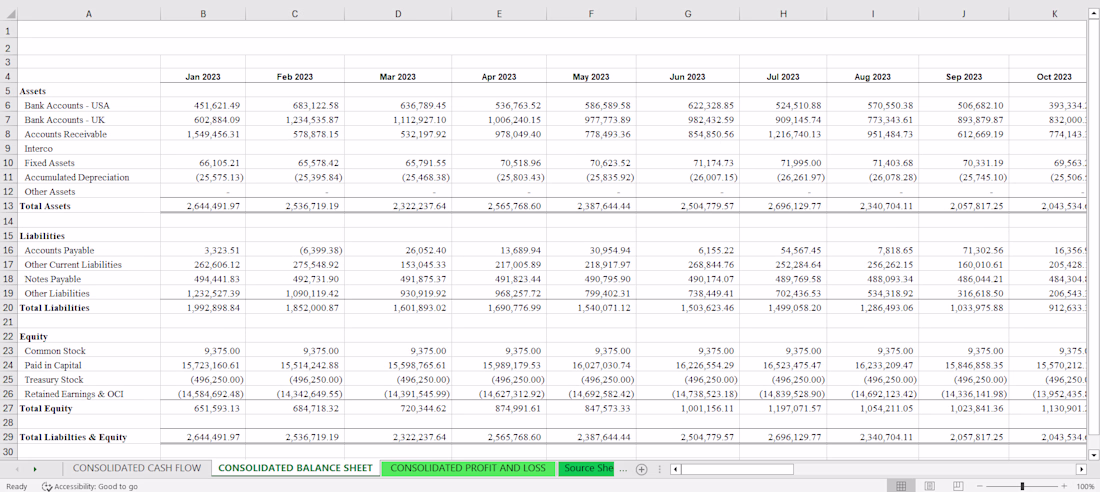Click the Sep 2023 header cell

point(964,77)
